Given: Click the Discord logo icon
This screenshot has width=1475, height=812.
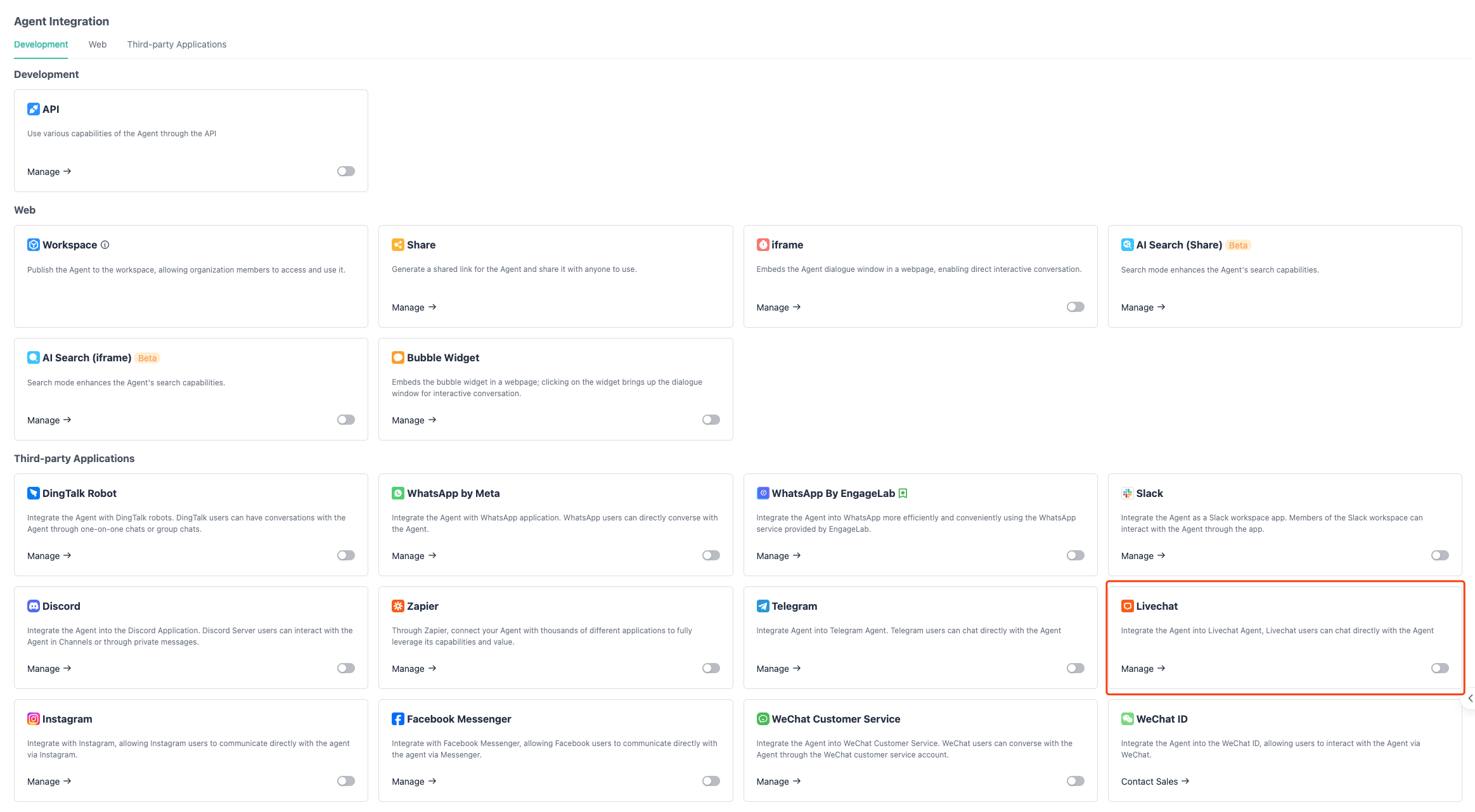Looking at the screenshot, I should click(x=34, y=606).
